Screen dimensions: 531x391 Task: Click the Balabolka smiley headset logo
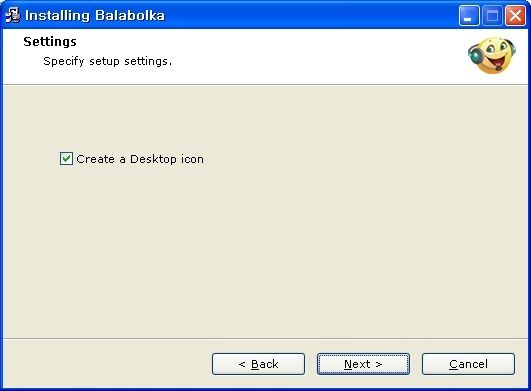pos(492,55)
